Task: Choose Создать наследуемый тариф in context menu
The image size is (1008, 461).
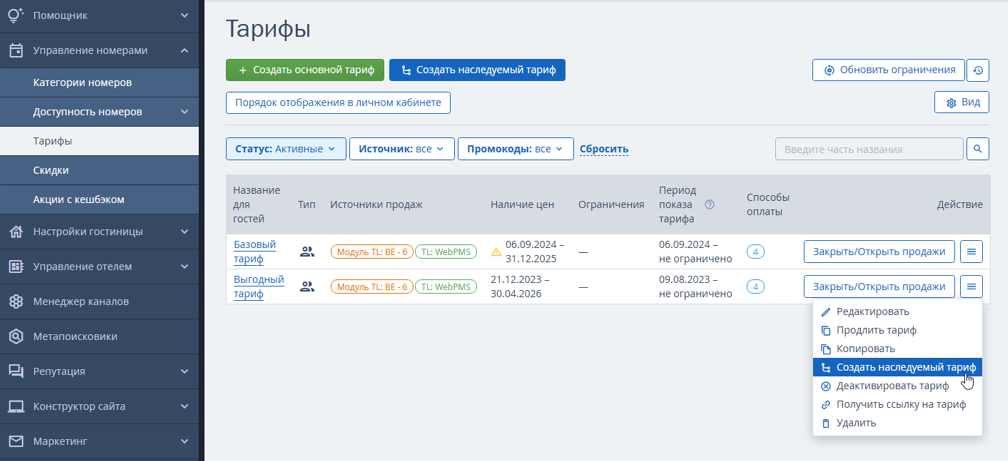Action: tap(897, 368)
